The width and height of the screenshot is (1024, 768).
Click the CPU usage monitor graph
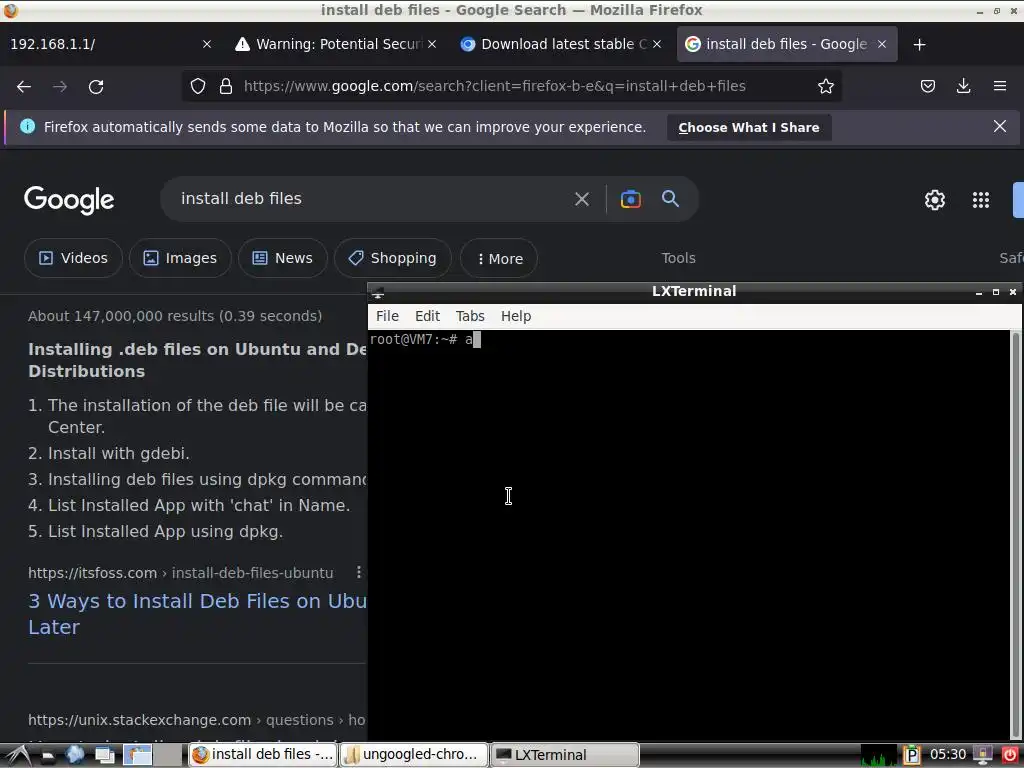(879, 755)
